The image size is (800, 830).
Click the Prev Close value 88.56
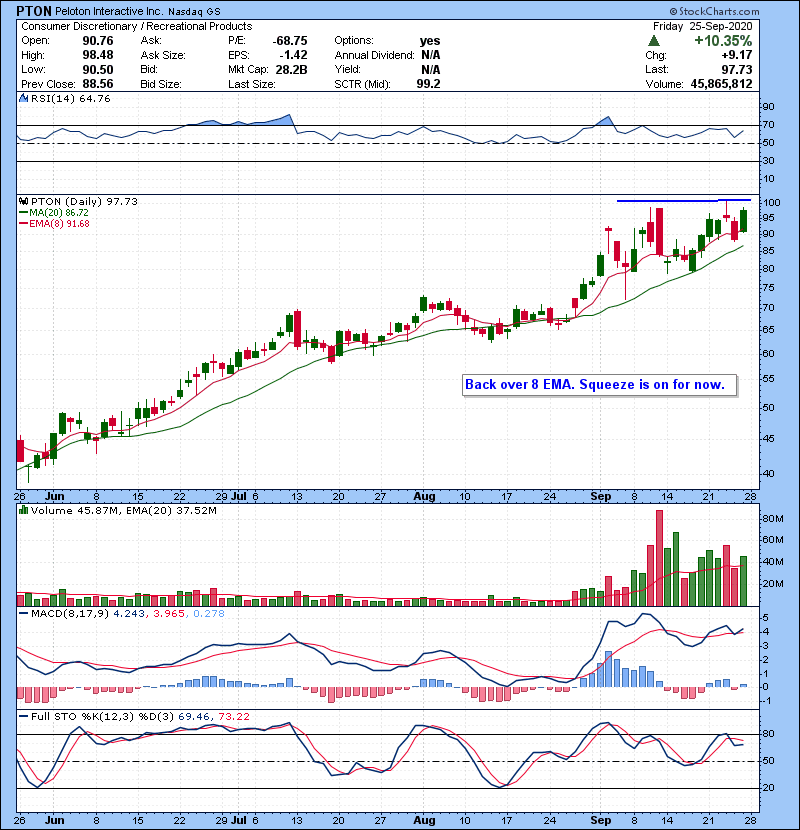(98, 84)
